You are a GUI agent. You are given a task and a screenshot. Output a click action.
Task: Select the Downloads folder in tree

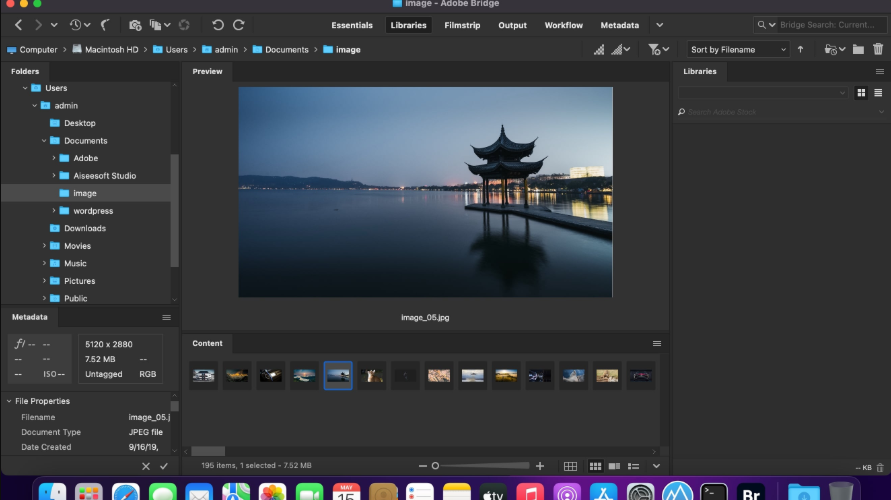(x=85, y=228)
